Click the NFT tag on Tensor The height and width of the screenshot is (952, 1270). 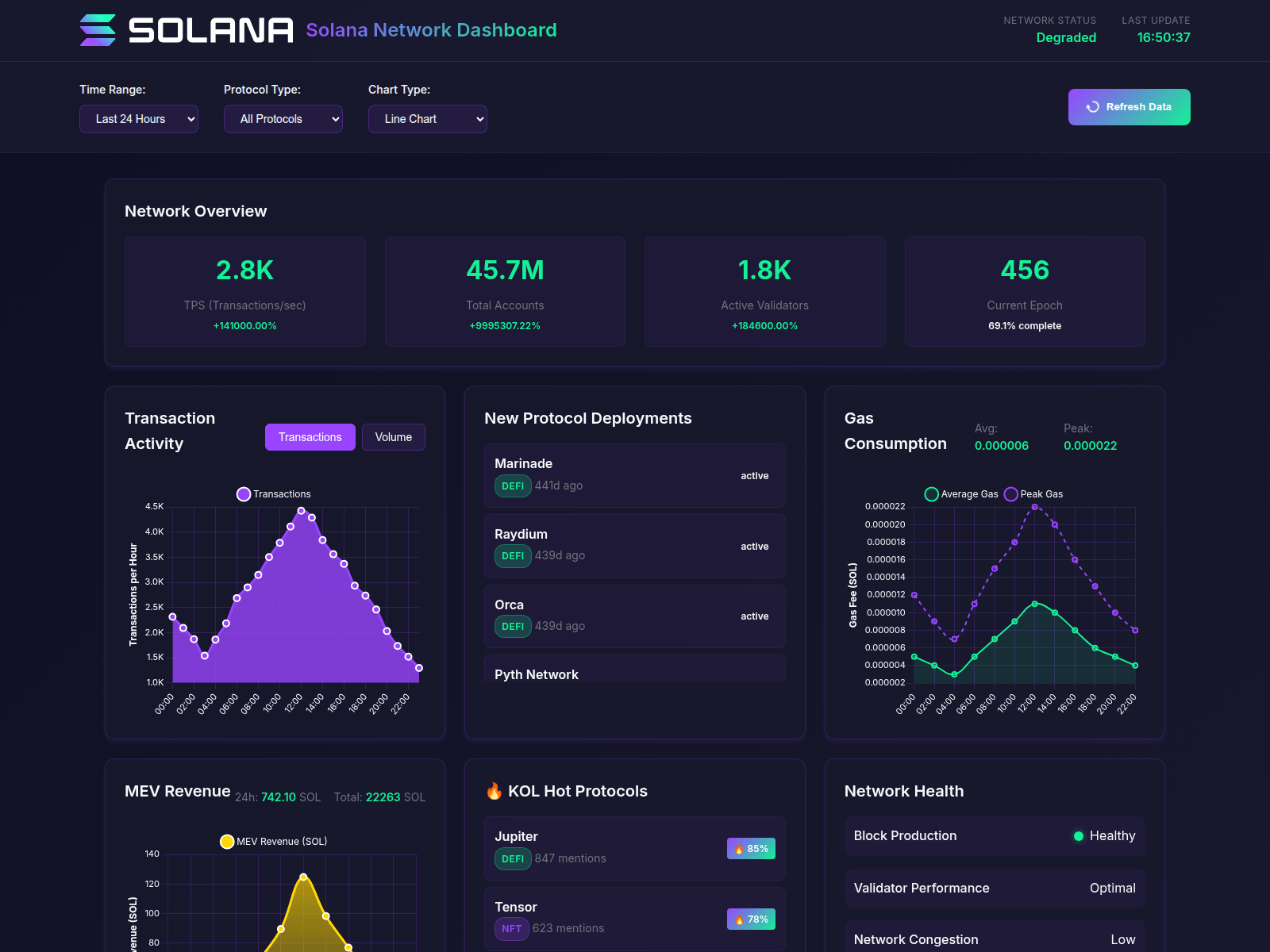pyautogui.click(x=512, y=929)
